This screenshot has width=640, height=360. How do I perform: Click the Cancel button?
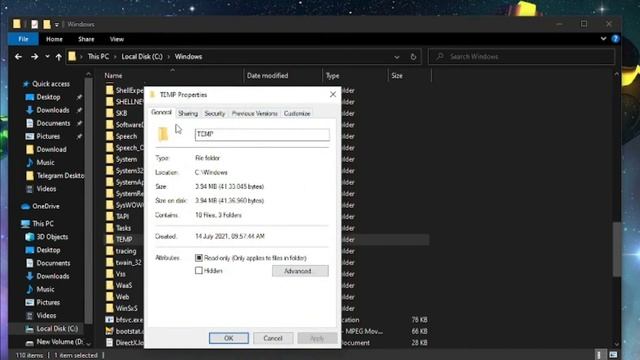[x=273, y=338]
